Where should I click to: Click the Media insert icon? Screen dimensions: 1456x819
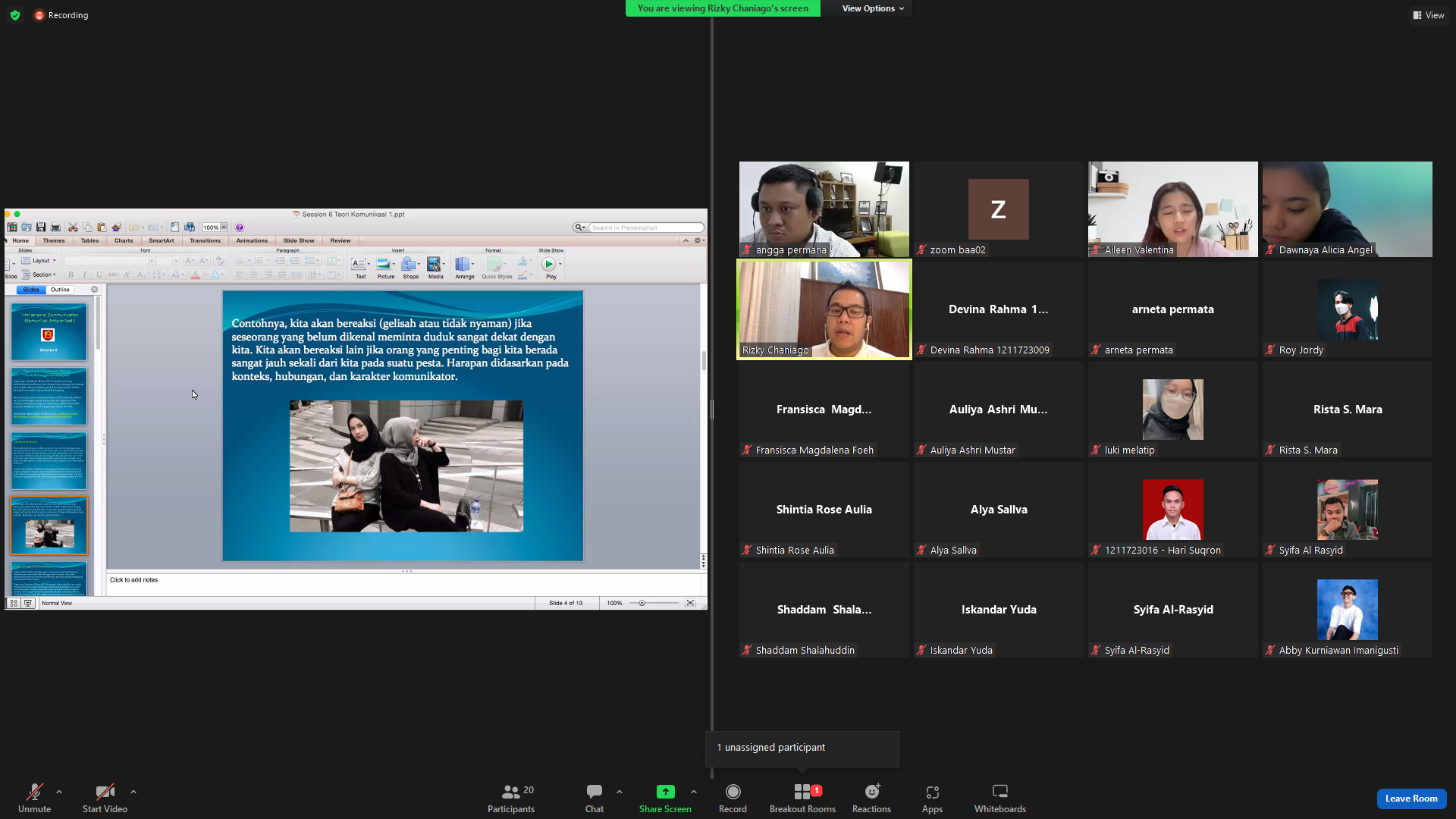click(x=435, y=268)
